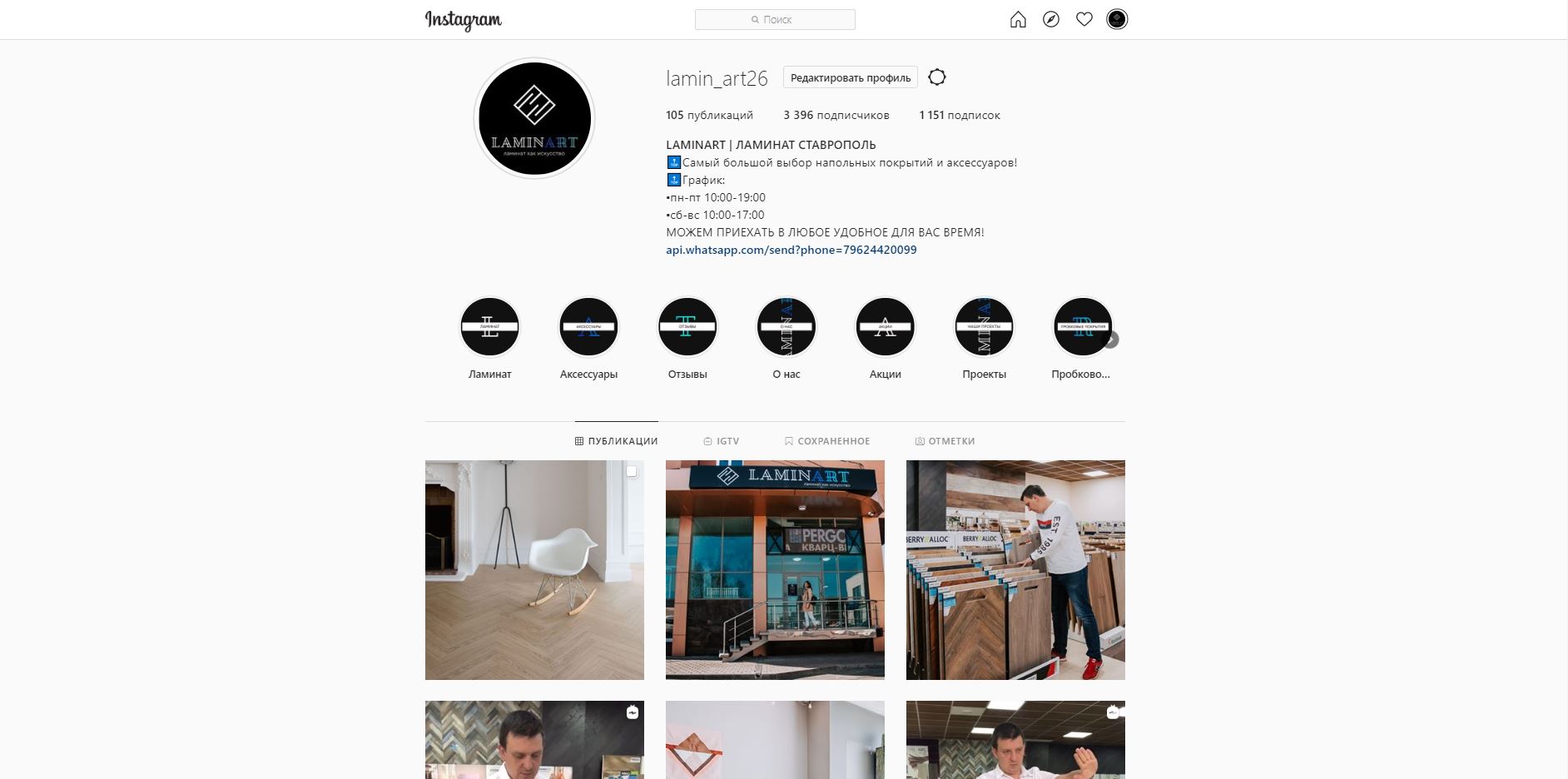The width and height of the screenshot is (1568, 779).
Task: Open profile settings gear icon
Action: [x=937, y=77]
